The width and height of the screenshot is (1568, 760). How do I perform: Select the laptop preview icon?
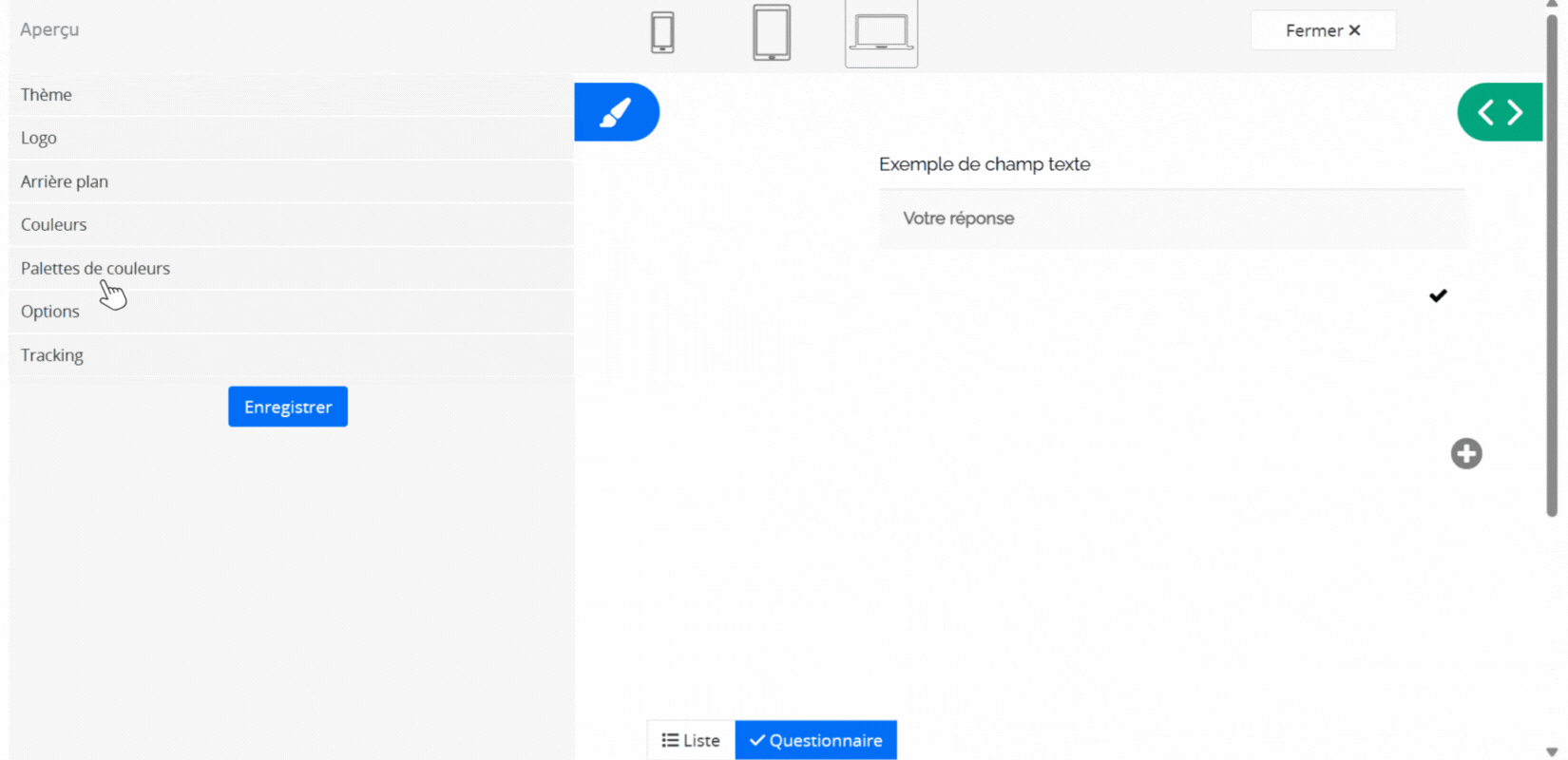(x=881, y=33)
